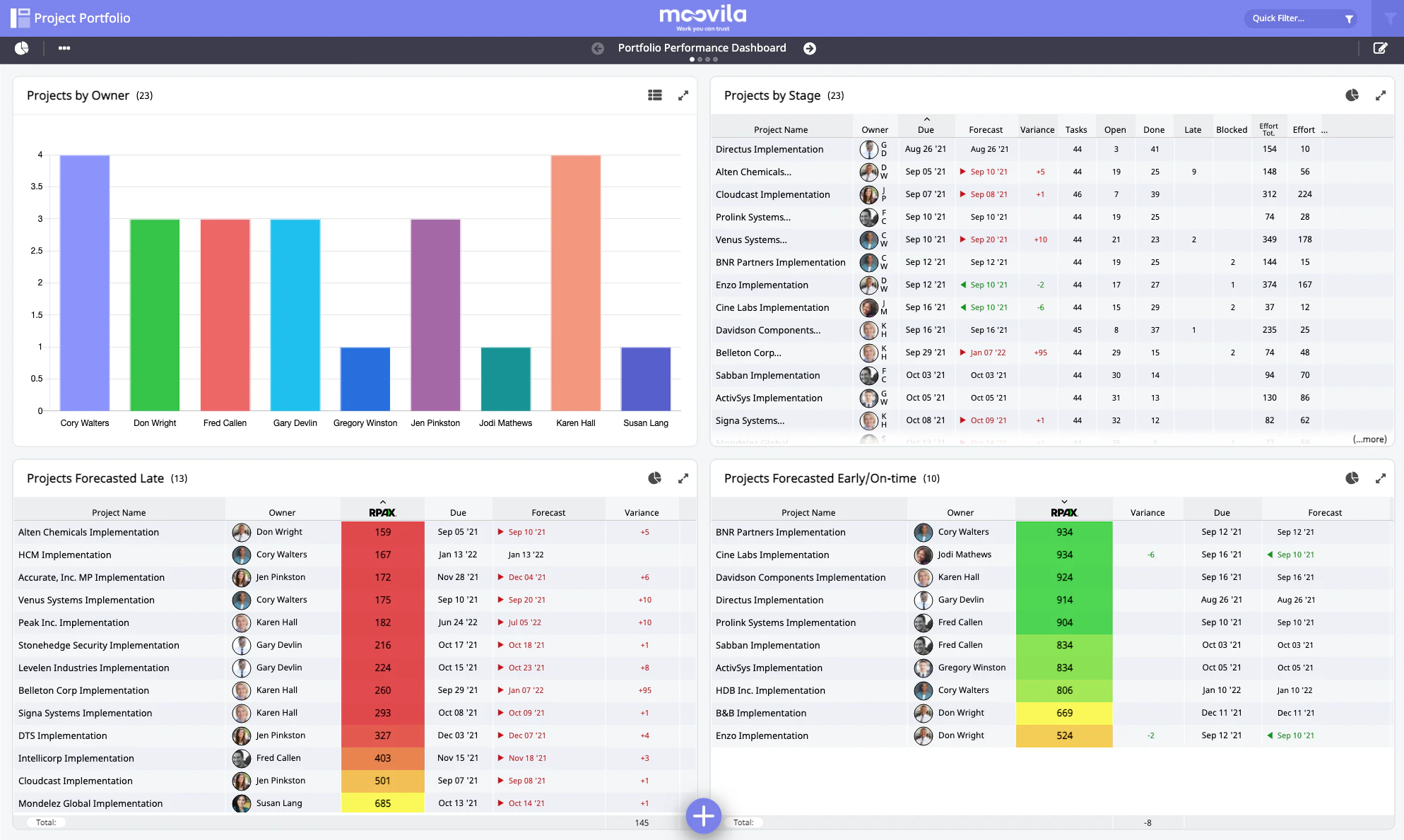Click the red RPAX score cell for Alten Chemicals

pos(382,532)
